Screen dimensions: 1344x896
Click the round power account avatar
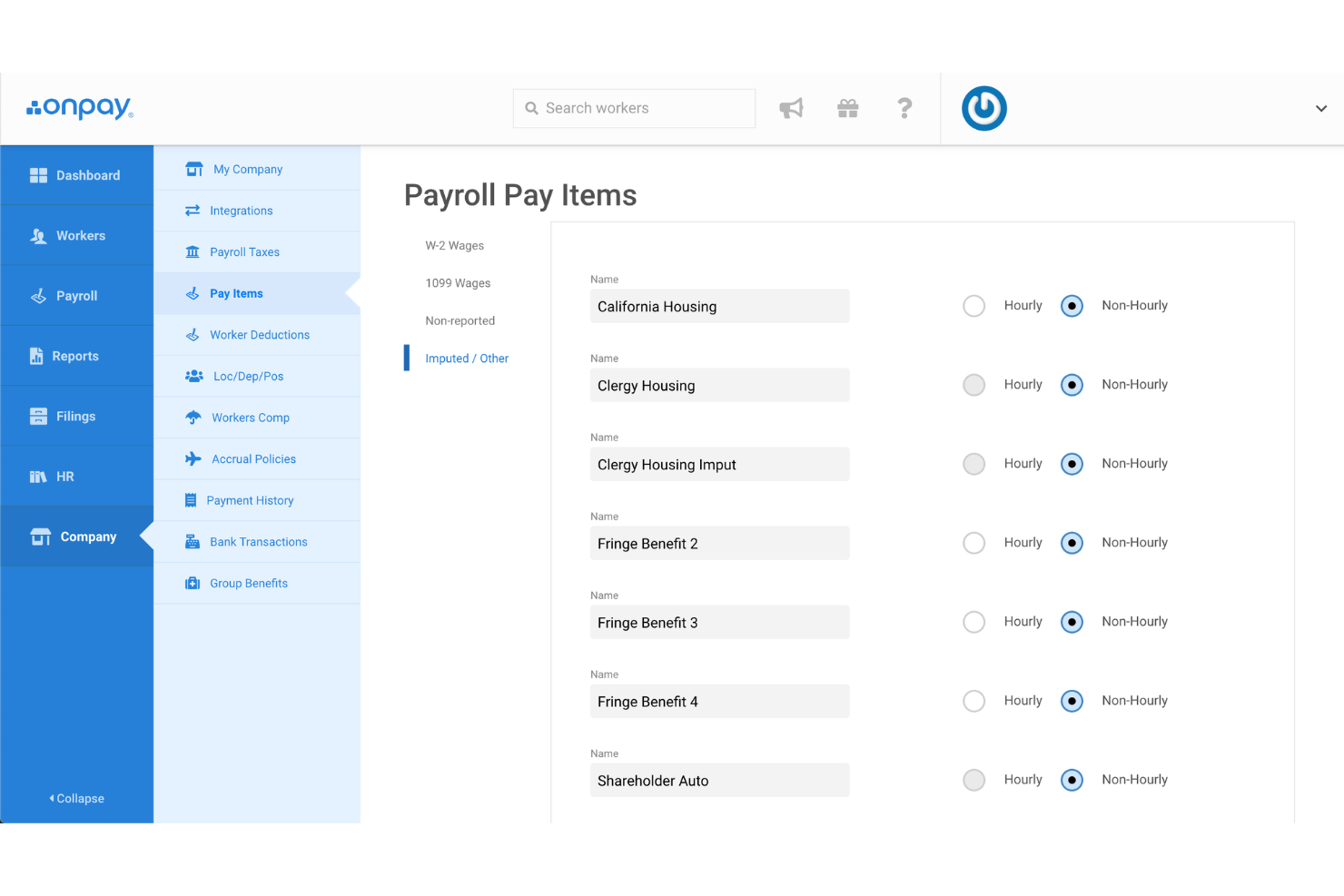(984, 108)
